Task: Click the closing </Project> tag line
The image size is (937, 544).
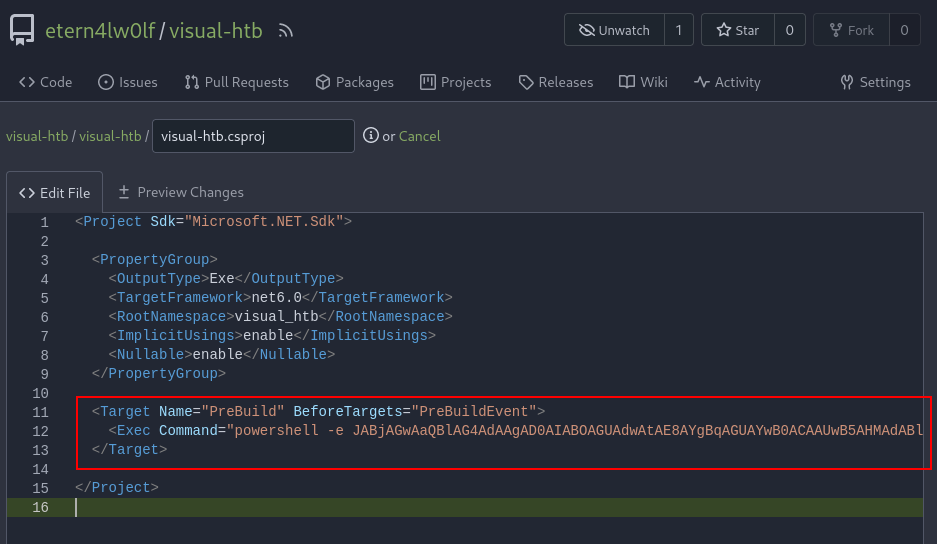Action: (x=117, y=487)
